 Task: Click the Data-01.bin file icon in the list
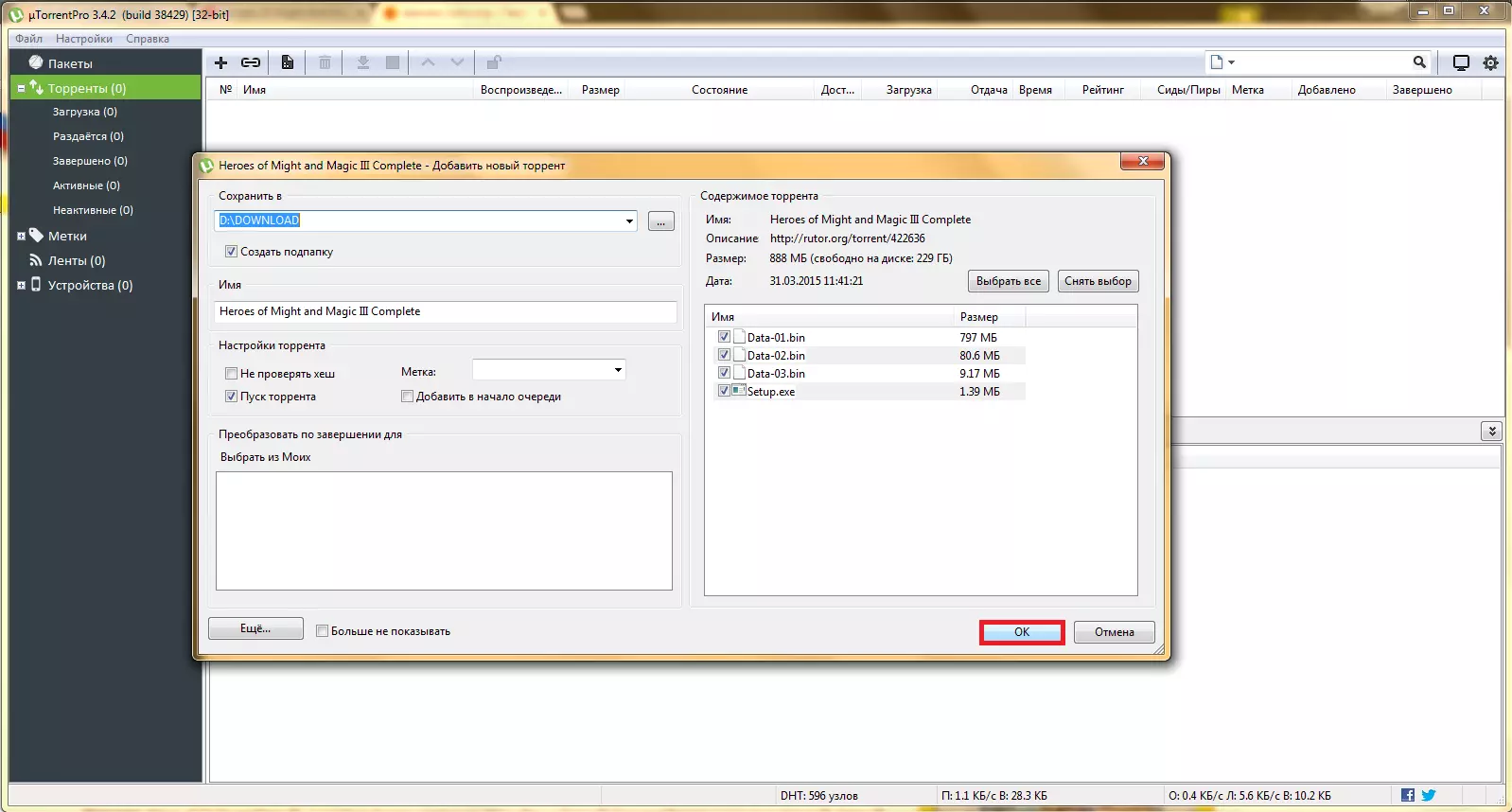pyautogui.click(x=739, y=337)
